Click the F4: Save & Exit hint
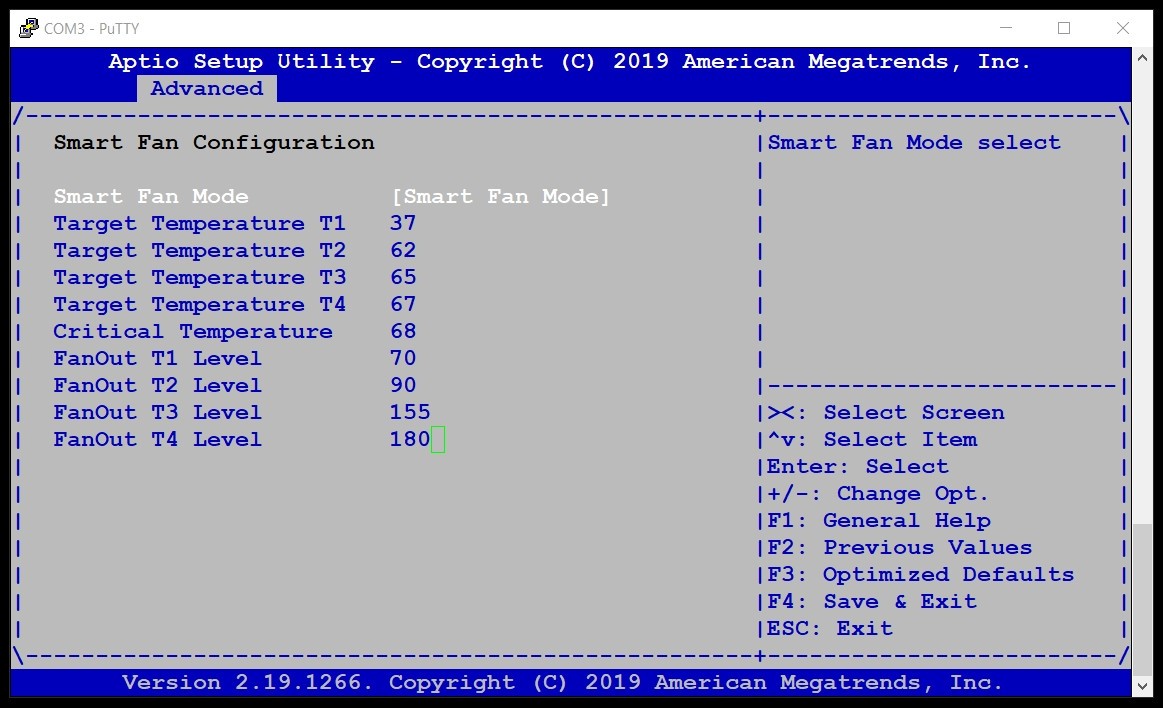This screenshot has width=1163, height=708. click(x=872, y=601)
